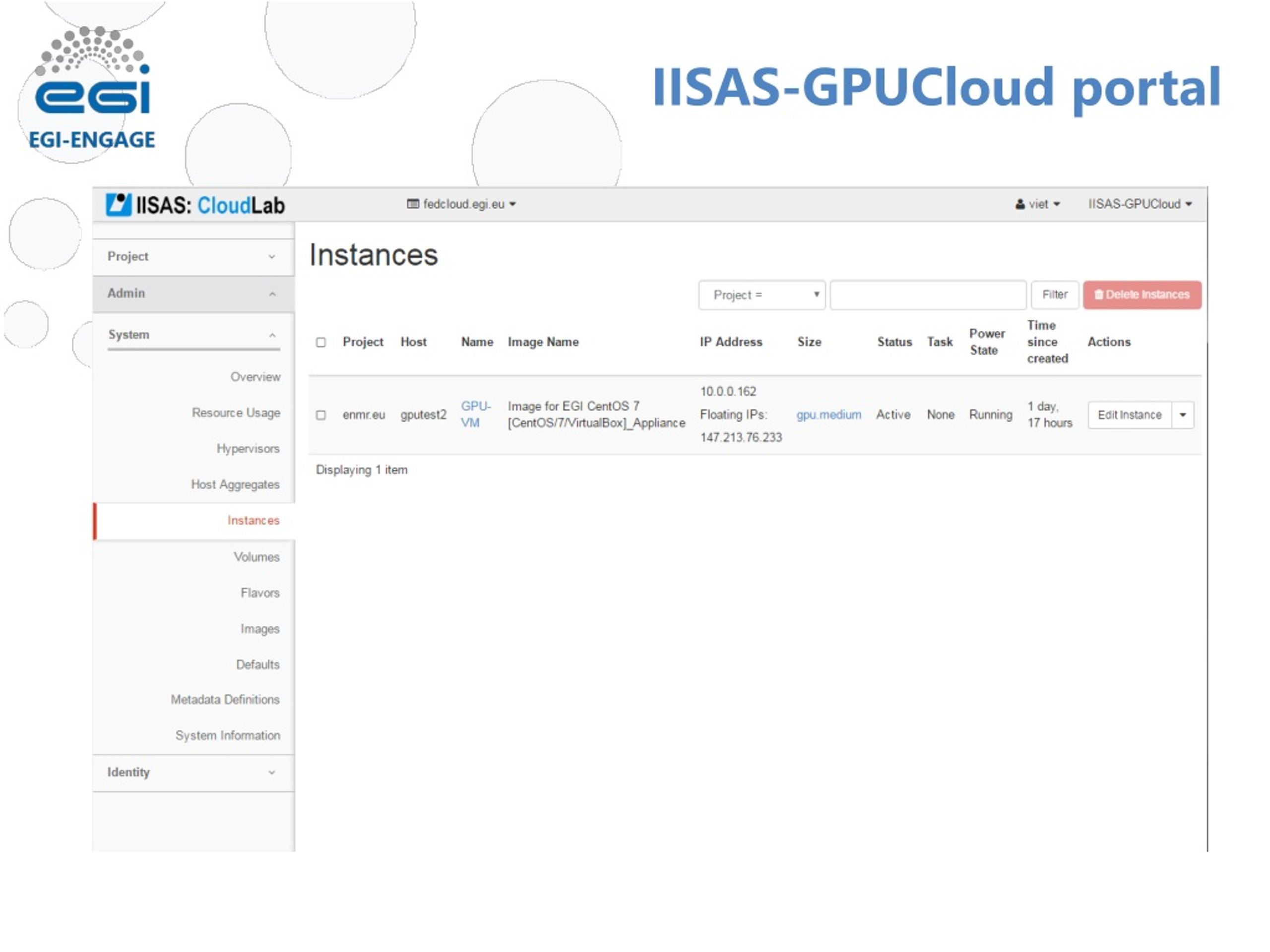The width and height of the screenshot is (1270, 952).
Task: Click the Running power state cell
Action: (990, 415)
